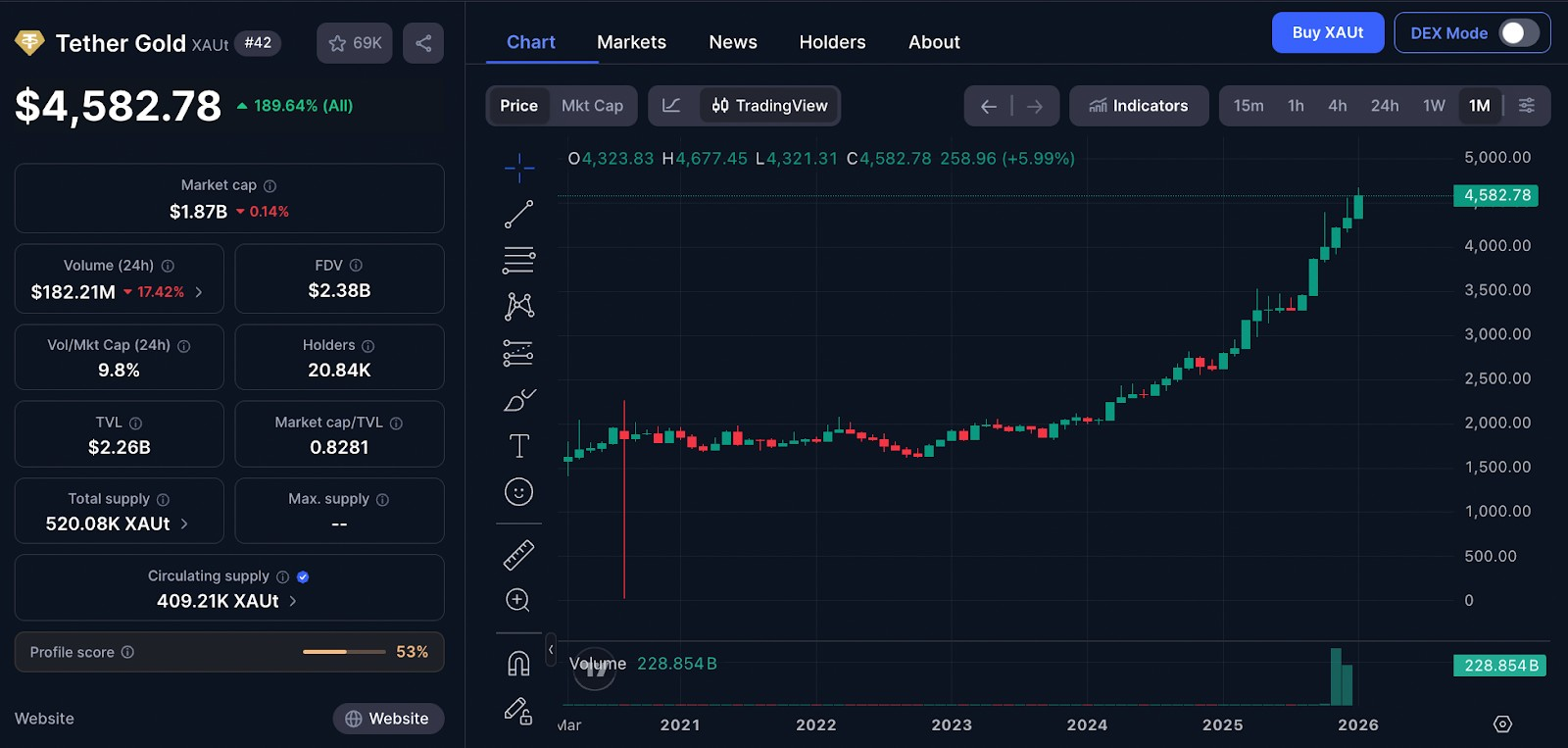Select the TradingView chart mode
This screenshot has height=748, width=1568.
click(769, 106)
